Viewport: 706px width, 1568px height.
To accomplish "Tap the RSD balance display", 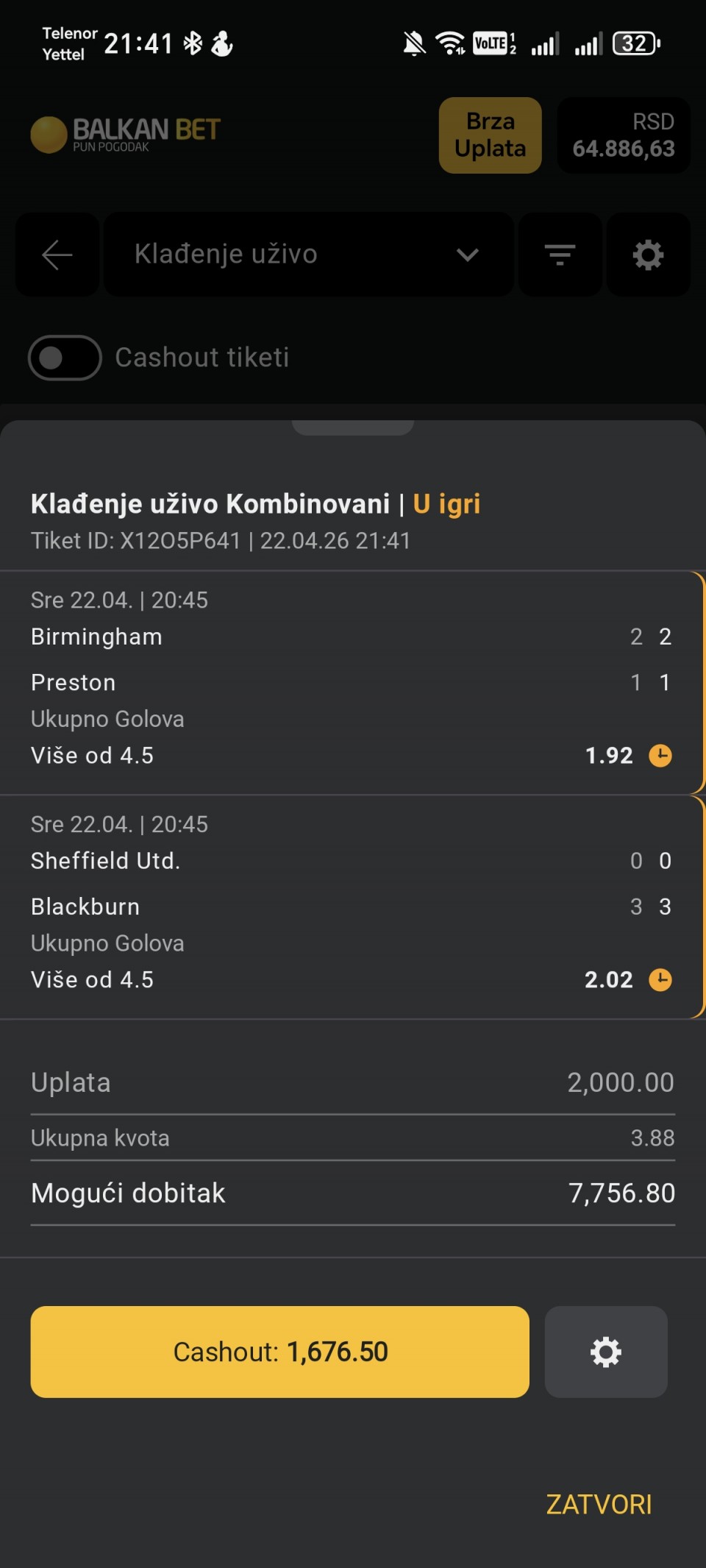I will pos(624,135).
